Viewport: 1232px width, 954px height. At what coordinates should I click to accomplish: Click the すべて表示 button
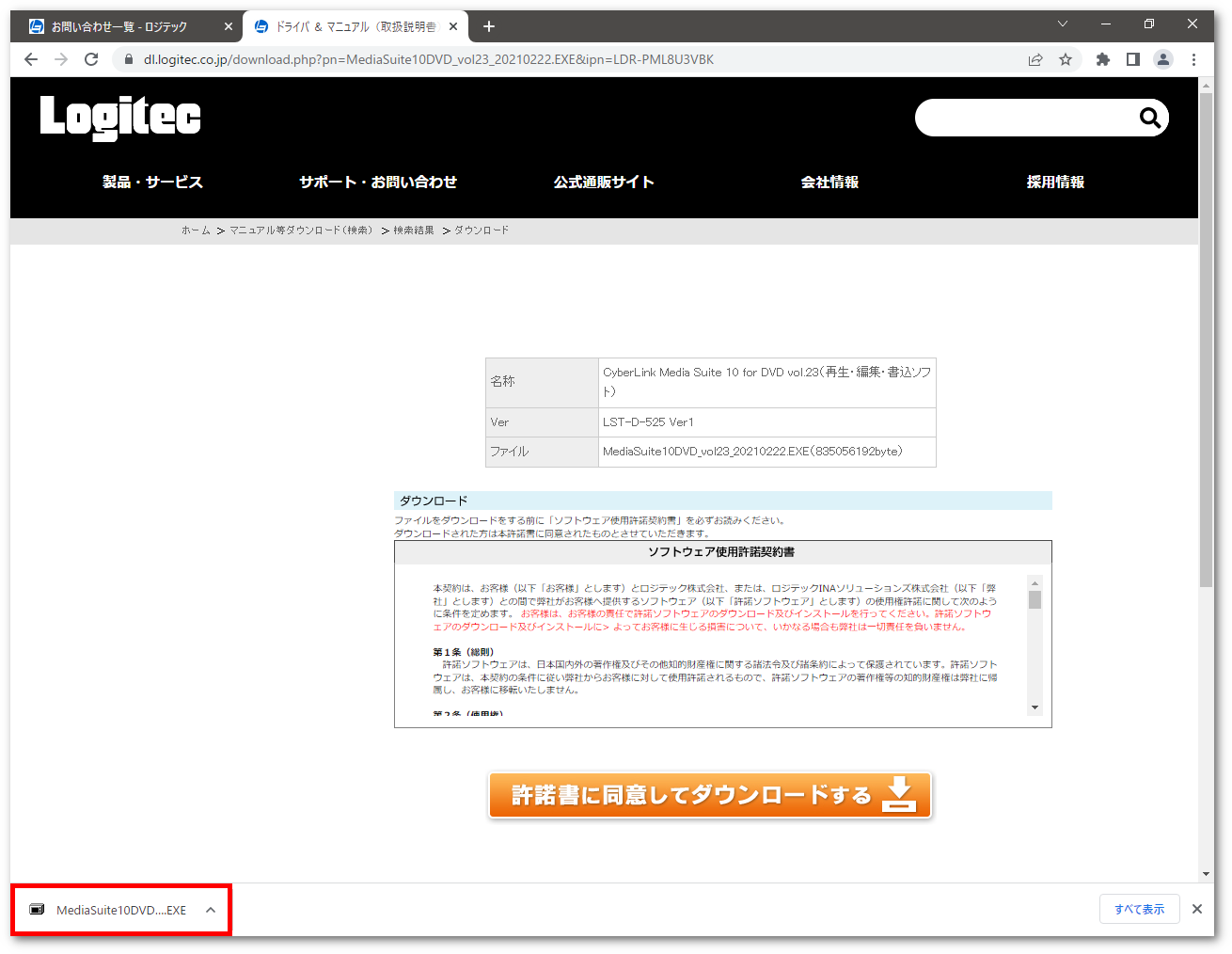[1140, 909]
